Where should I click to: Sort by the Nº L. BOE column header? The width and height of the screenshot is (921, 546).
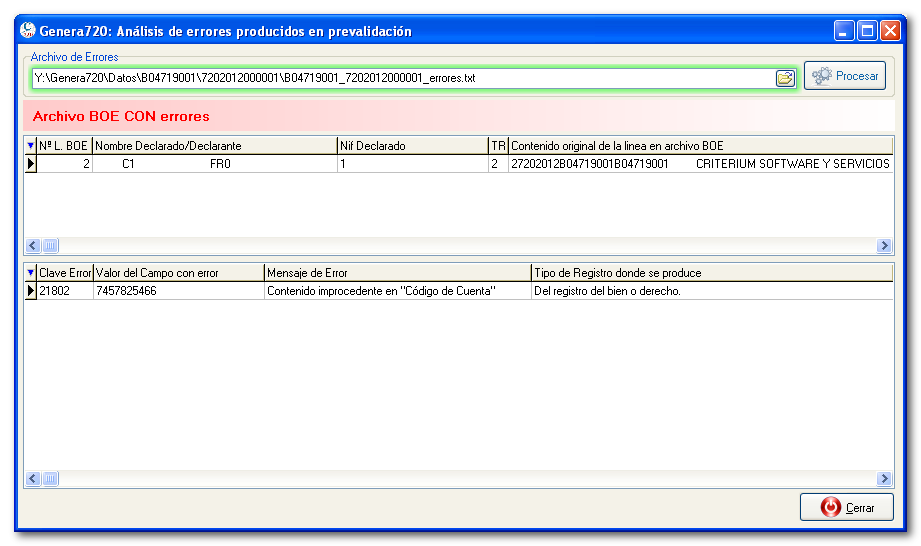64,146
